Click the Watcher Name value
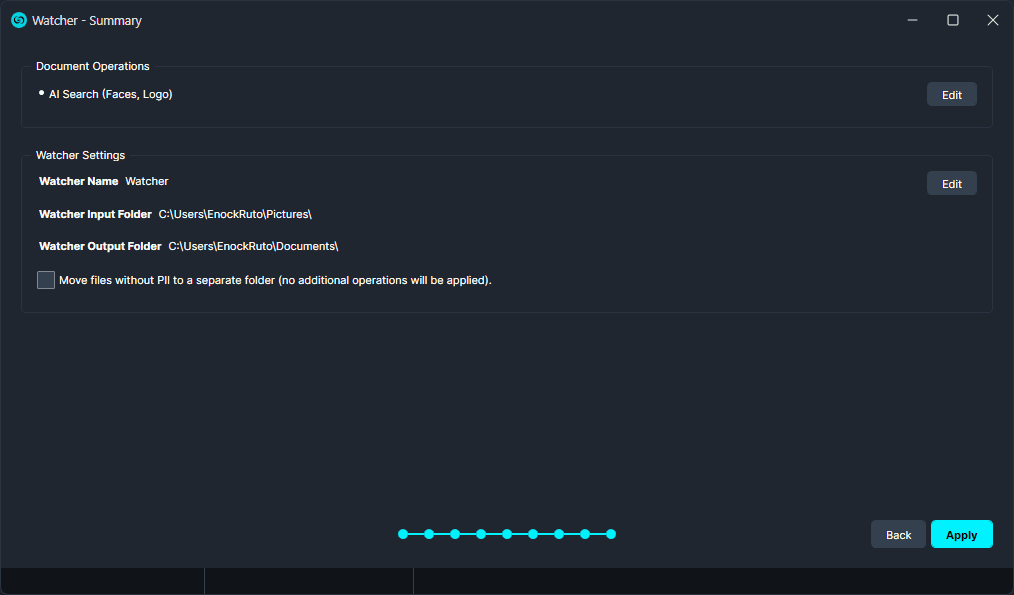The height and width of the screenshot is (595, 1014). pyautogui.click(x=147, y=181)
